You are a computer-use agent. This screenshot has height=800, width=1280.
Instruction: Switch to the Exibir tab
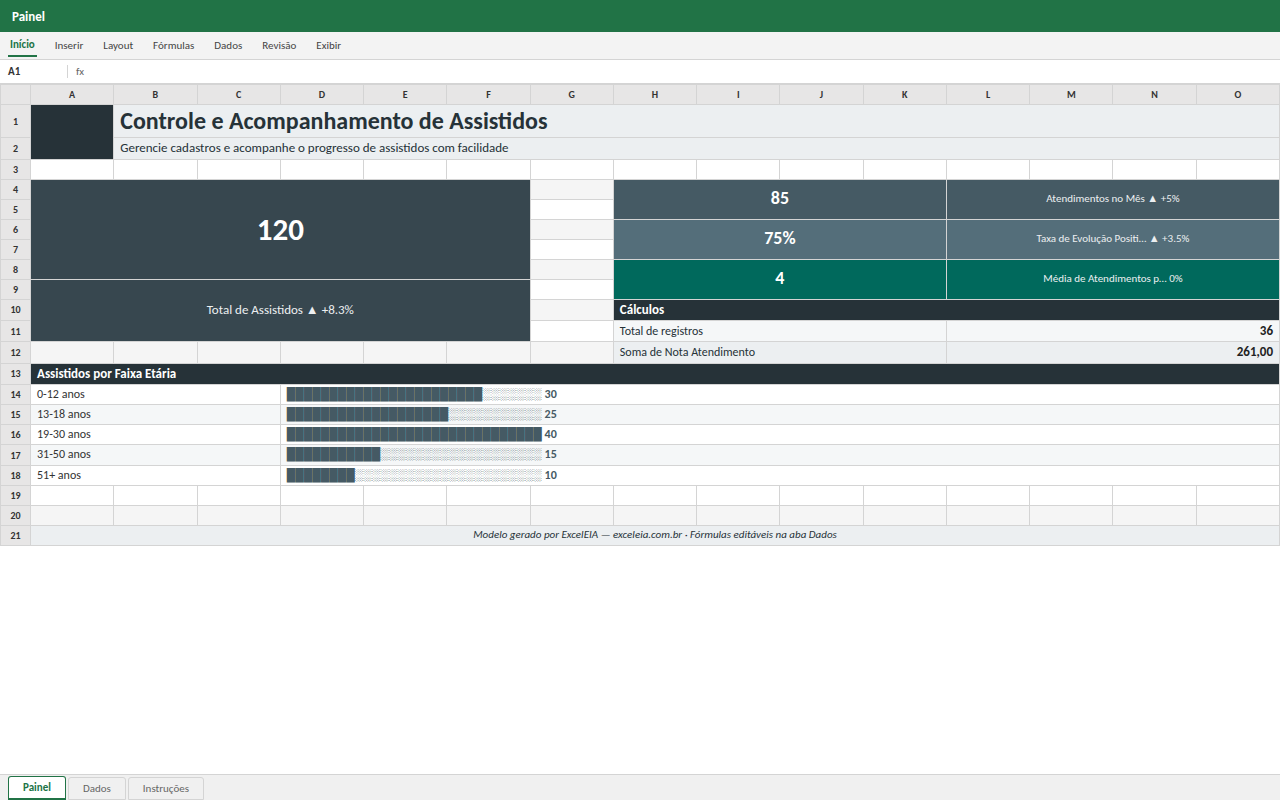(328, 45)
